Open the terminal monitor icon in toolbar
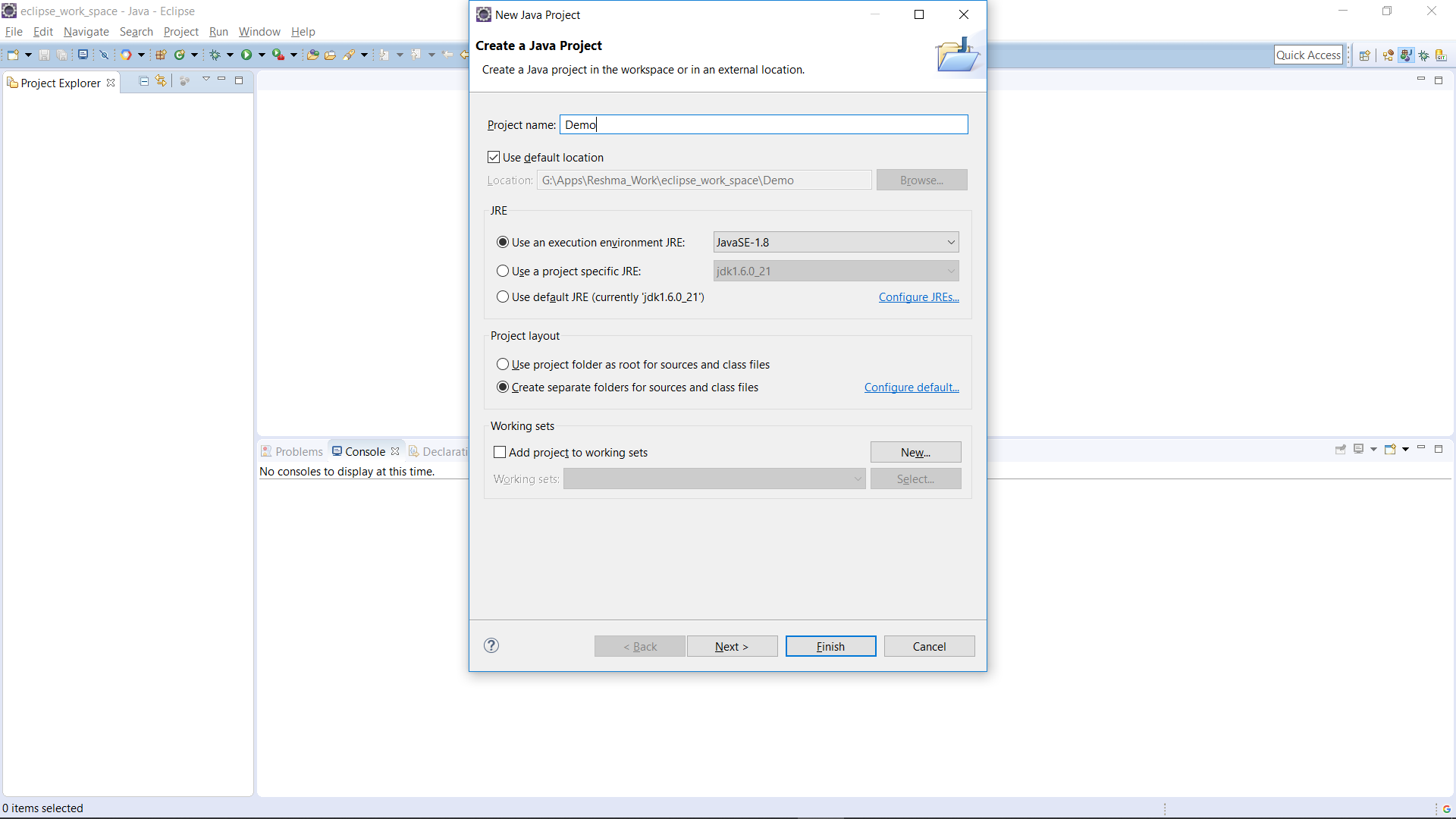1456x819 pixels. [x=83, y=55]
